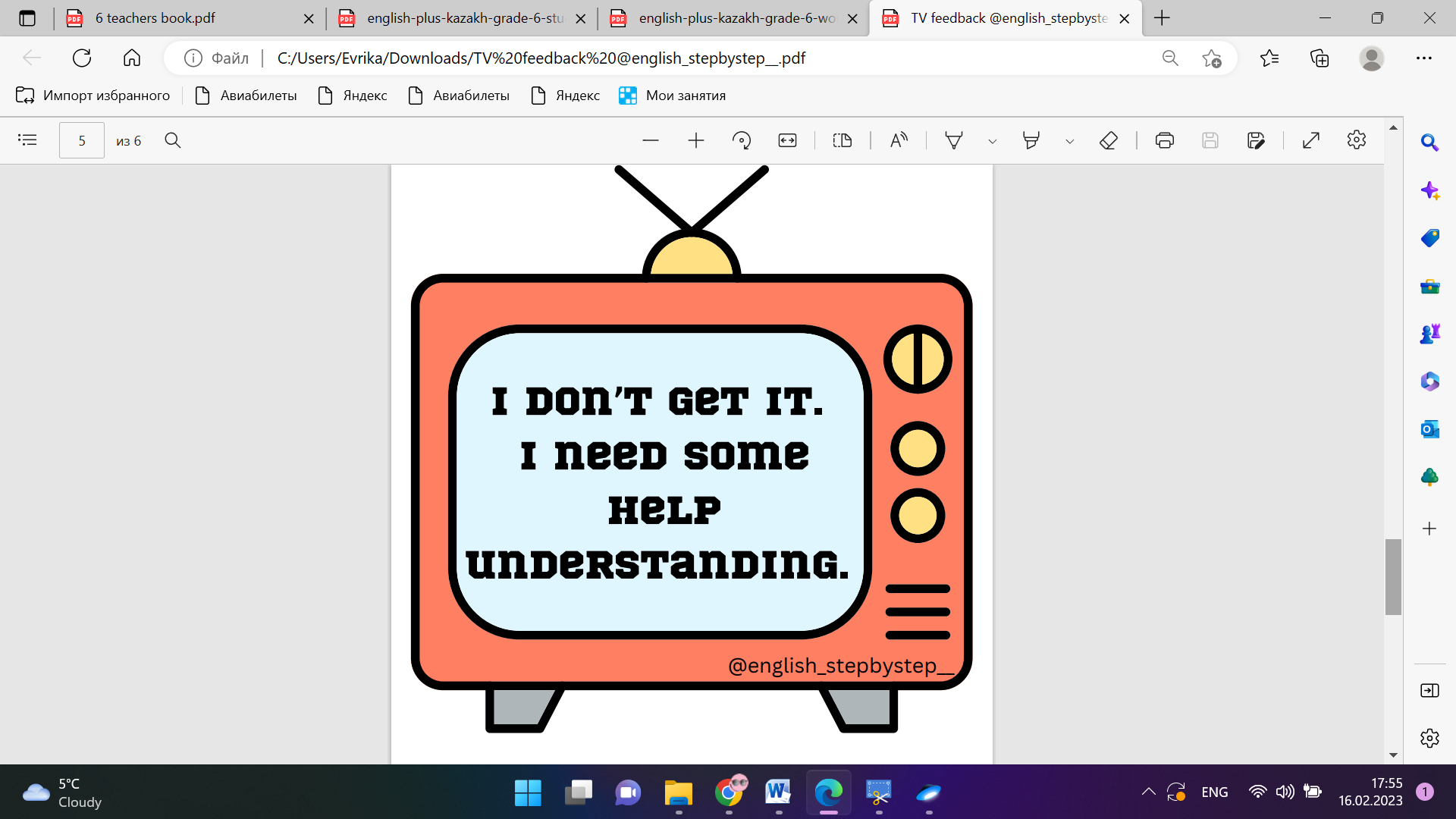The height and width of the screenshot is (819, 1456).
Task: Show hidden system tray icons chevron
Action: [x=1148, y=792]
